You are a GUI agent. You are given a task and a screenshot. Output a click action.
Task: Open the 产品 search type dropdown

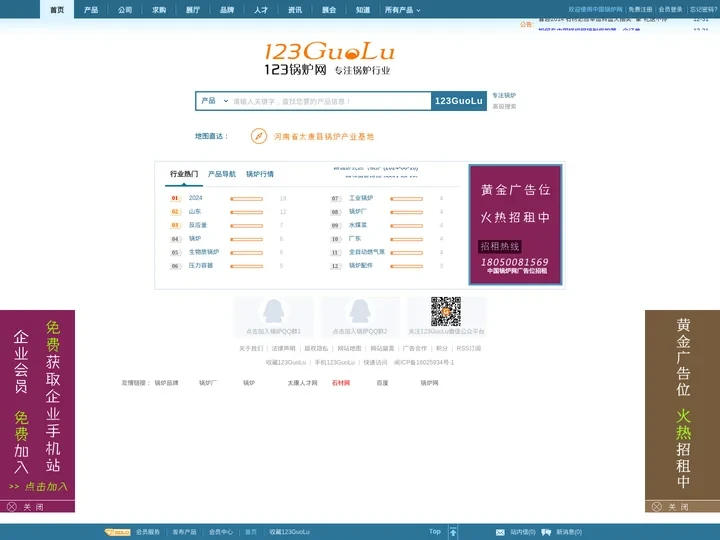point(214,101)
